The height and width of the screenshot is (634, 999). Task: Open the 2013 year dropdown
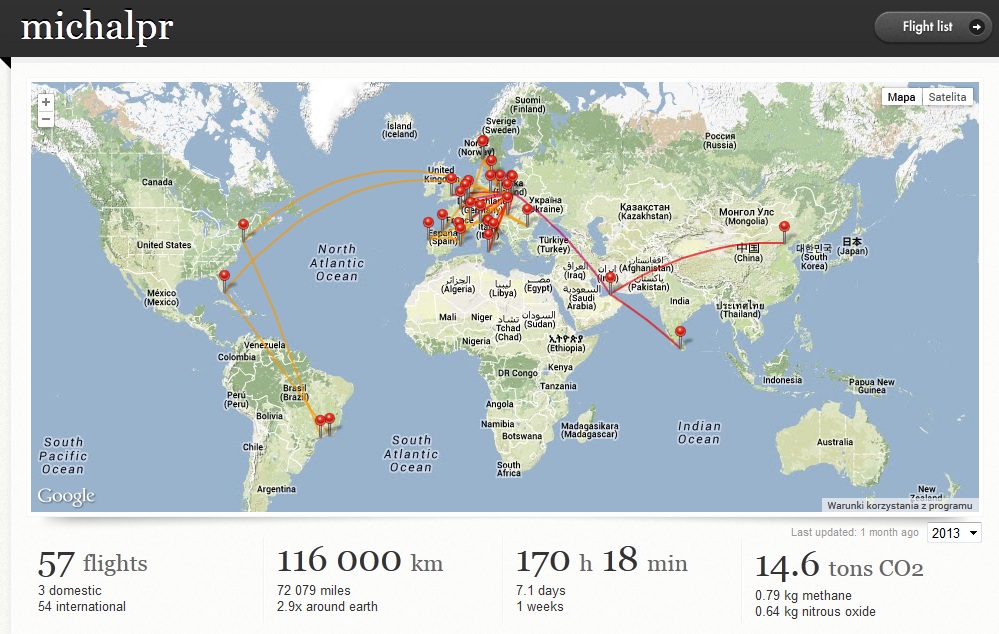point(954,533)
